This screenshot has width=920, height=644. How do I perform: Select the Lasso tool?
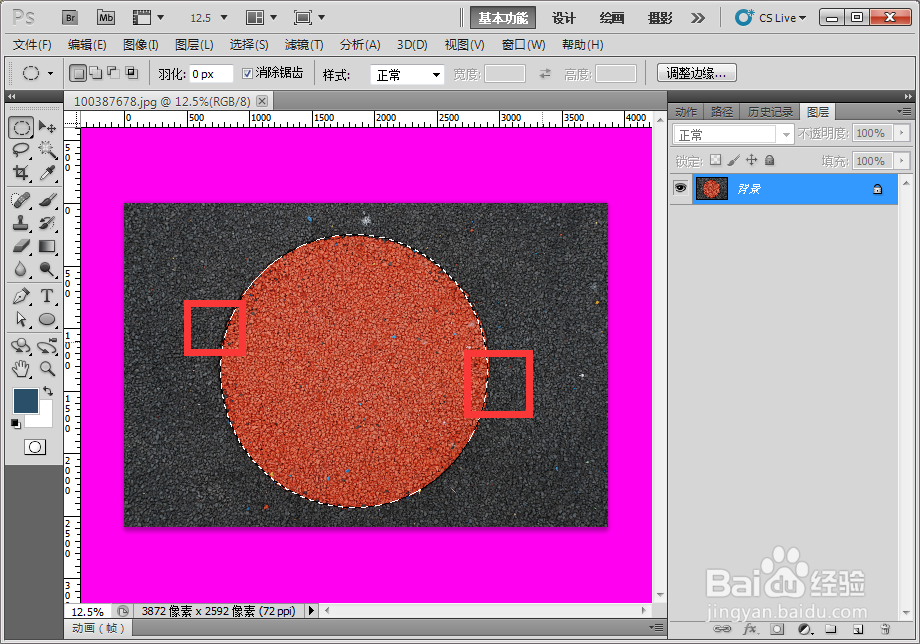pos(22,149)
